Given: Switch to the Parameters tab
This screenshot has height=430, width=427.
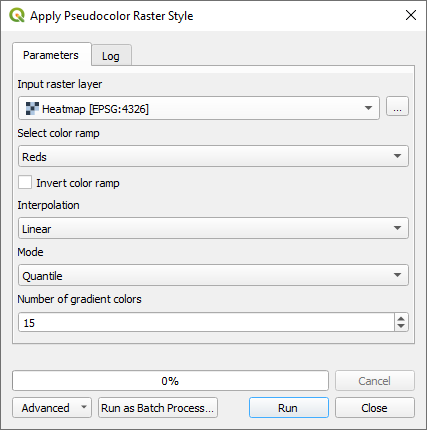Looking at the screenshot, I should (x=51, y=55).
